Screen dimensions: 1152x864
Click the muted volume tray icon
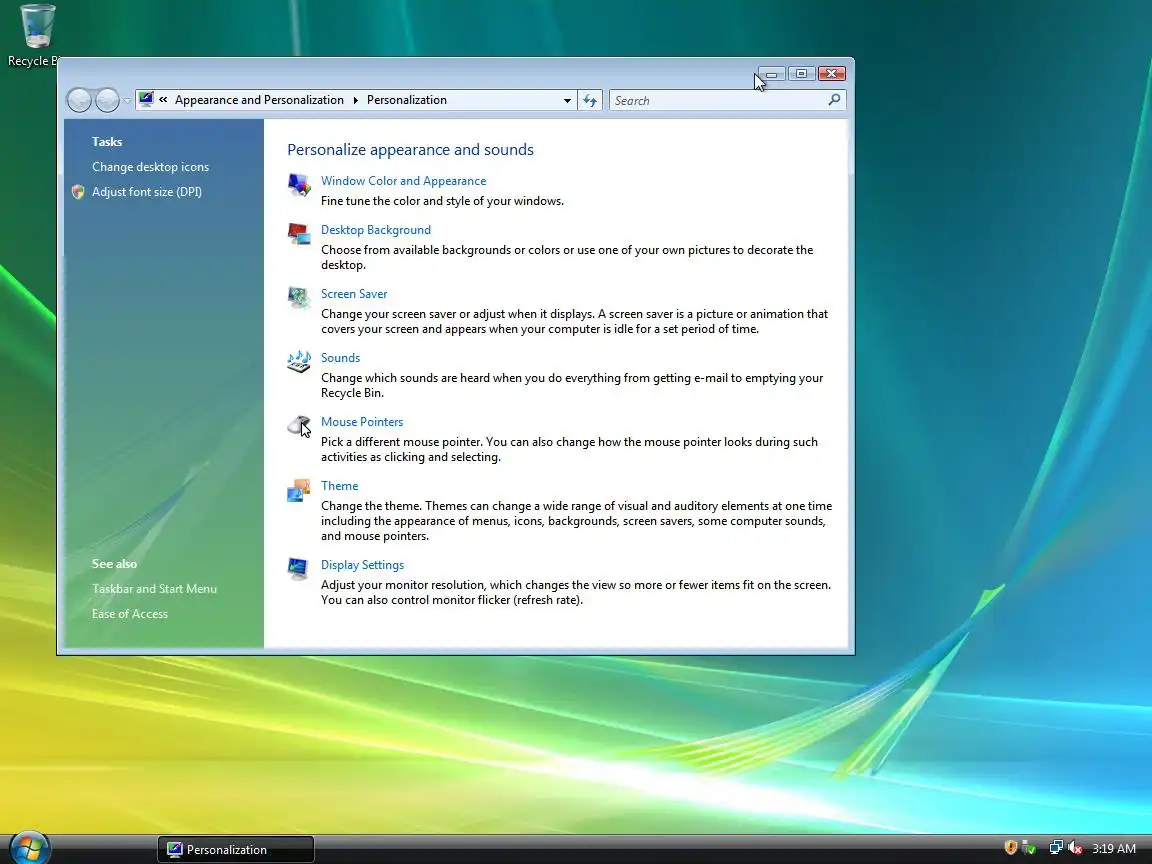1075,848
